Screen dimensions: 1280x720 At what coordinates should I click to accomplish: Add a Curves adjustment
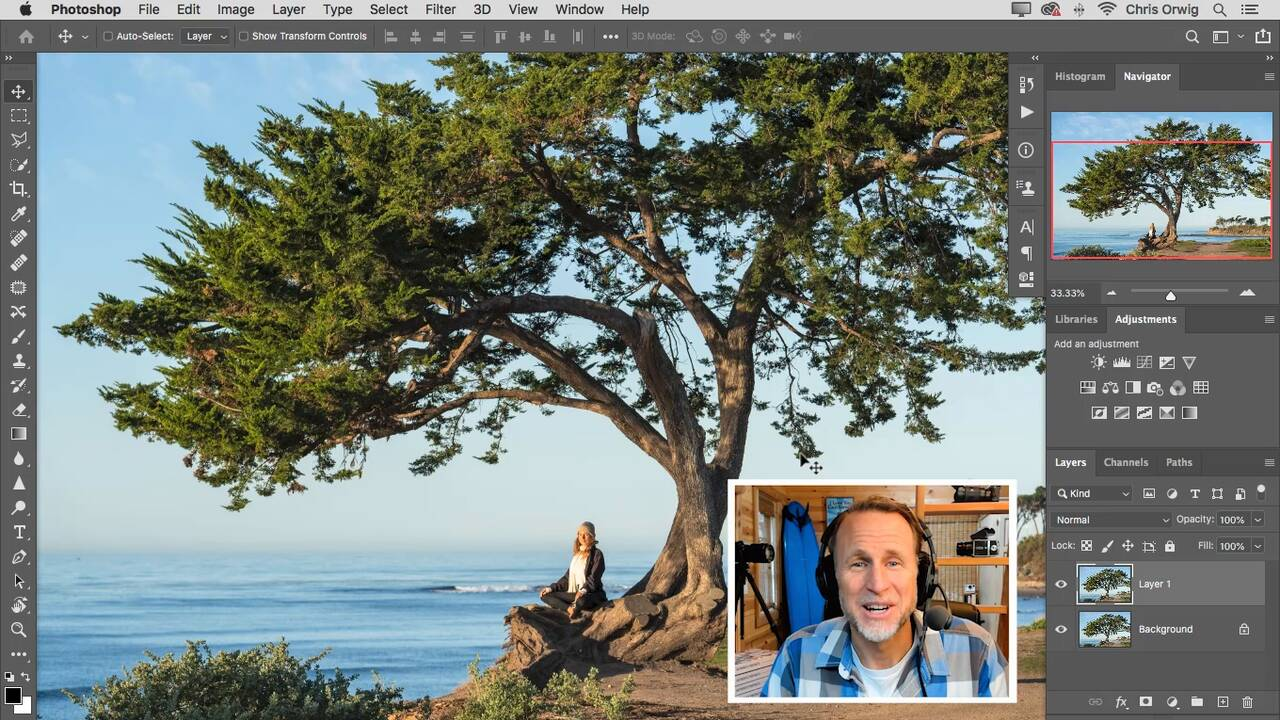[x=1144, y=363]
